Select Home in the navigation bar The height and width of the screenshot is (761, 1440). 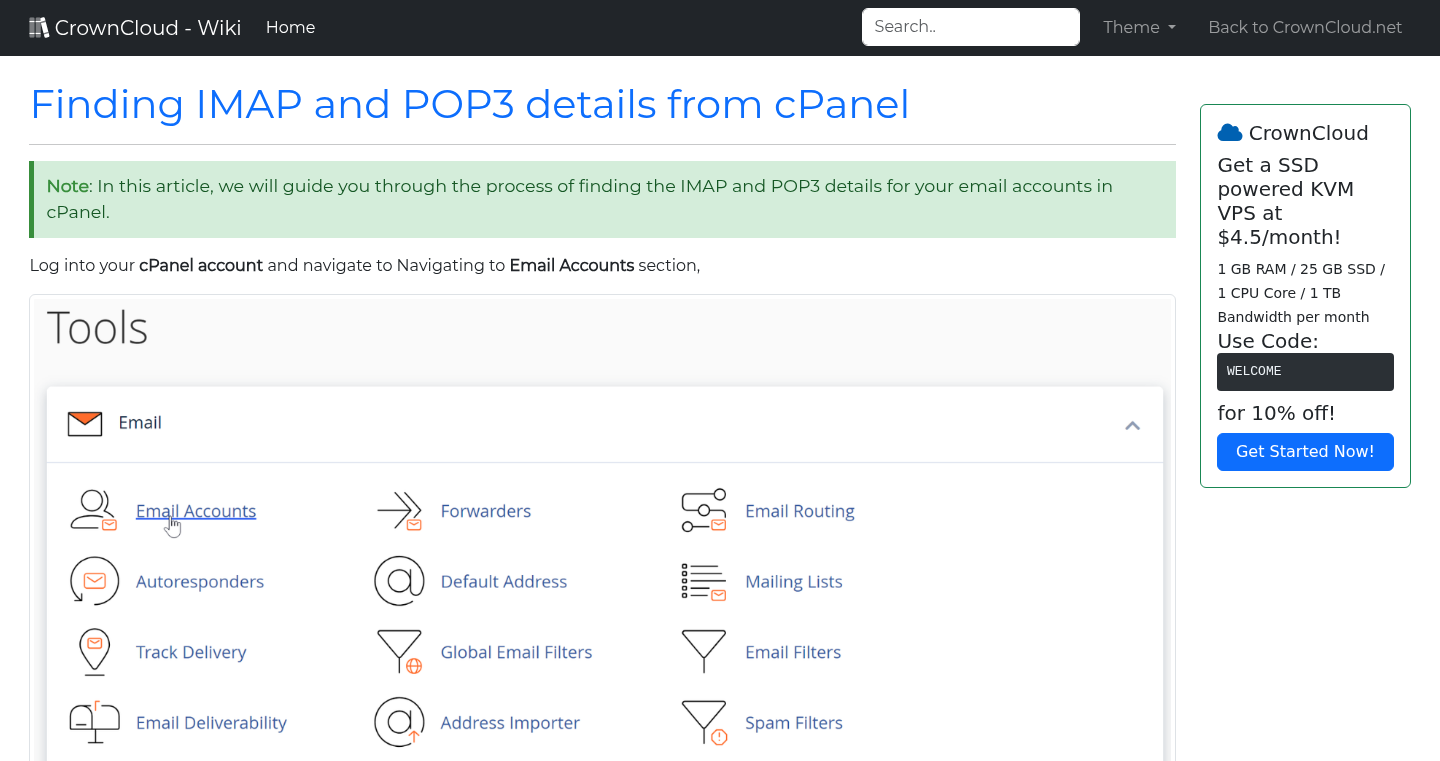pos(290,27)
